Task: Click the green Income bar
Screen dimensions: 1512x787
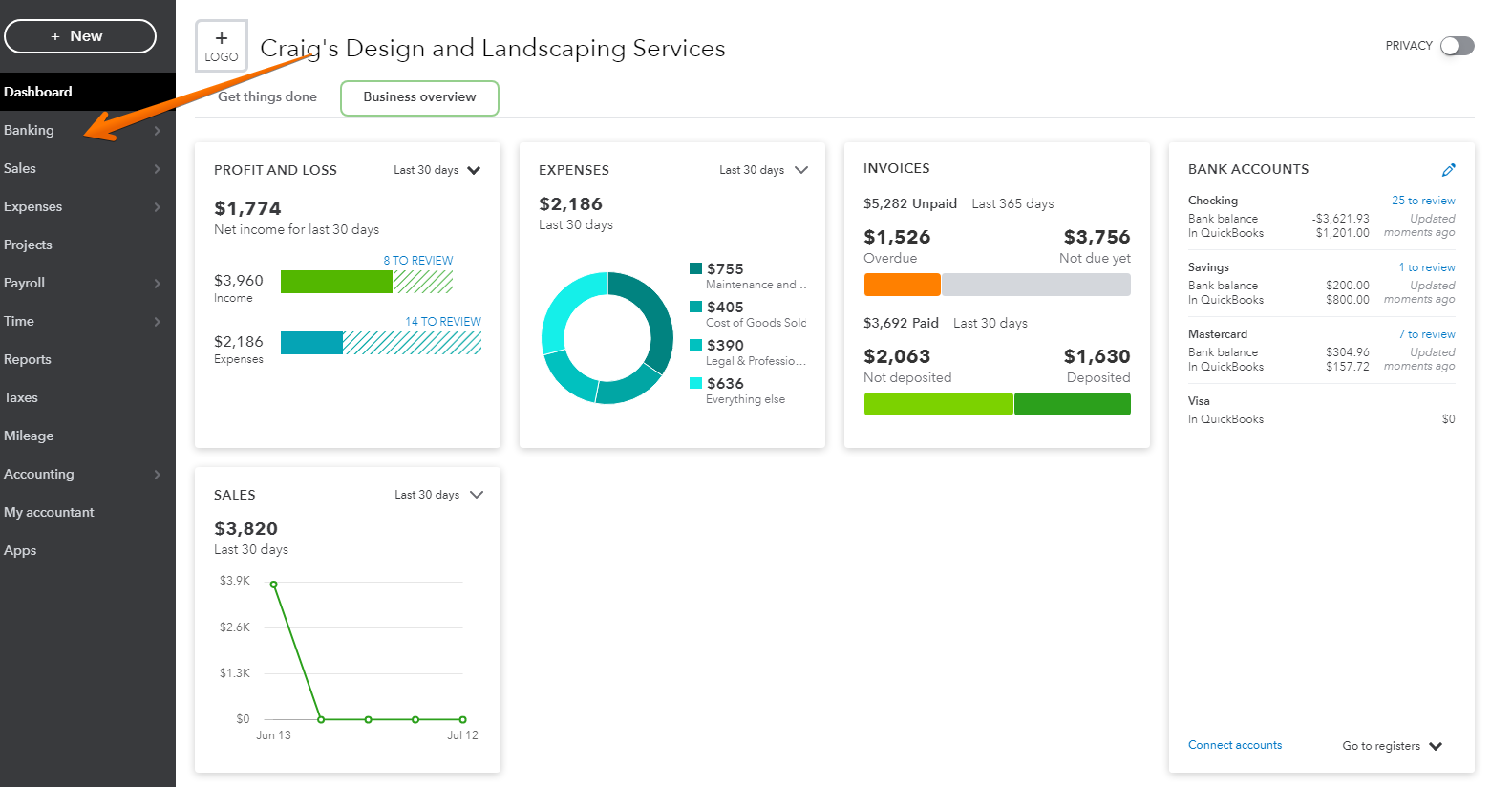Action: pyautogui.click(x=336, y=282)
